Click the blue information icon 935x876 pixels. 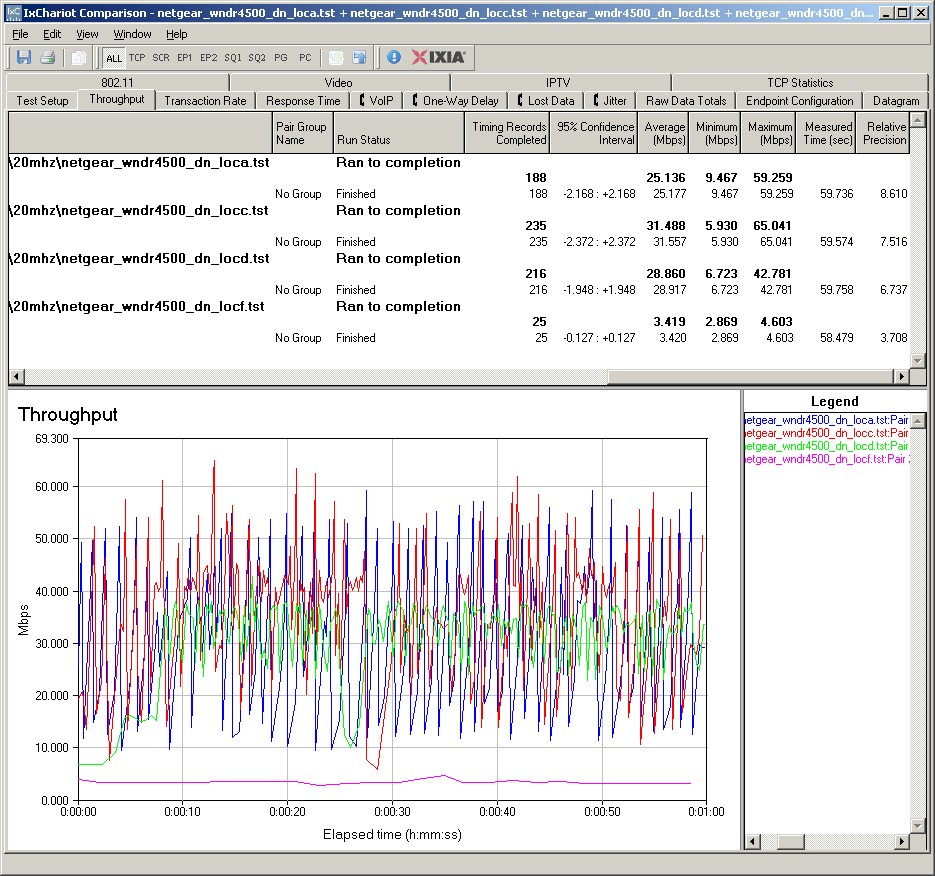coord(394,57)
